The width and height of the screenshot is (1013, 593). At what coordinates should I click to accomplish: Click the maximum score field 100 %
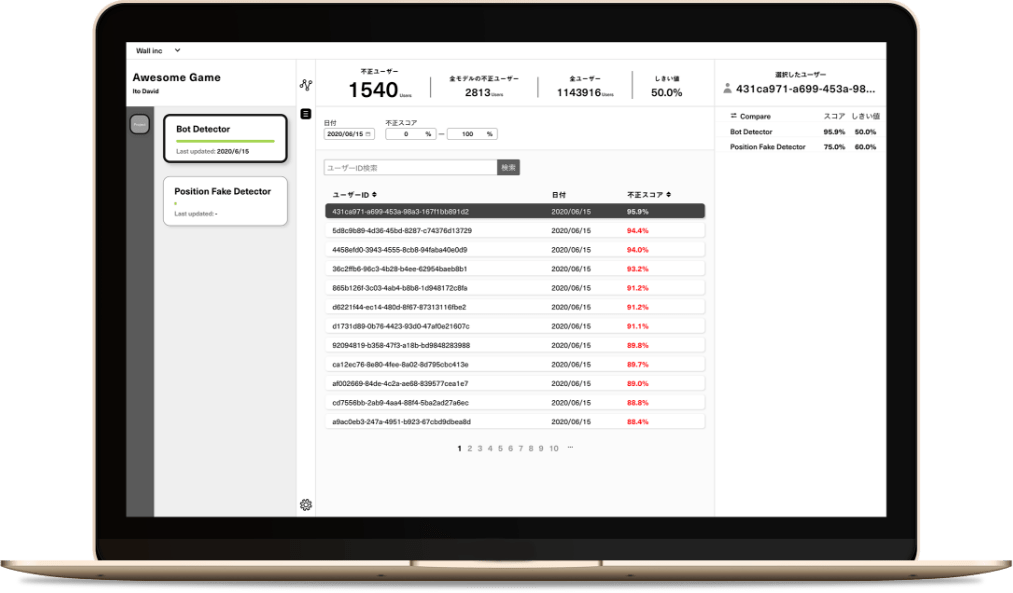472,134
